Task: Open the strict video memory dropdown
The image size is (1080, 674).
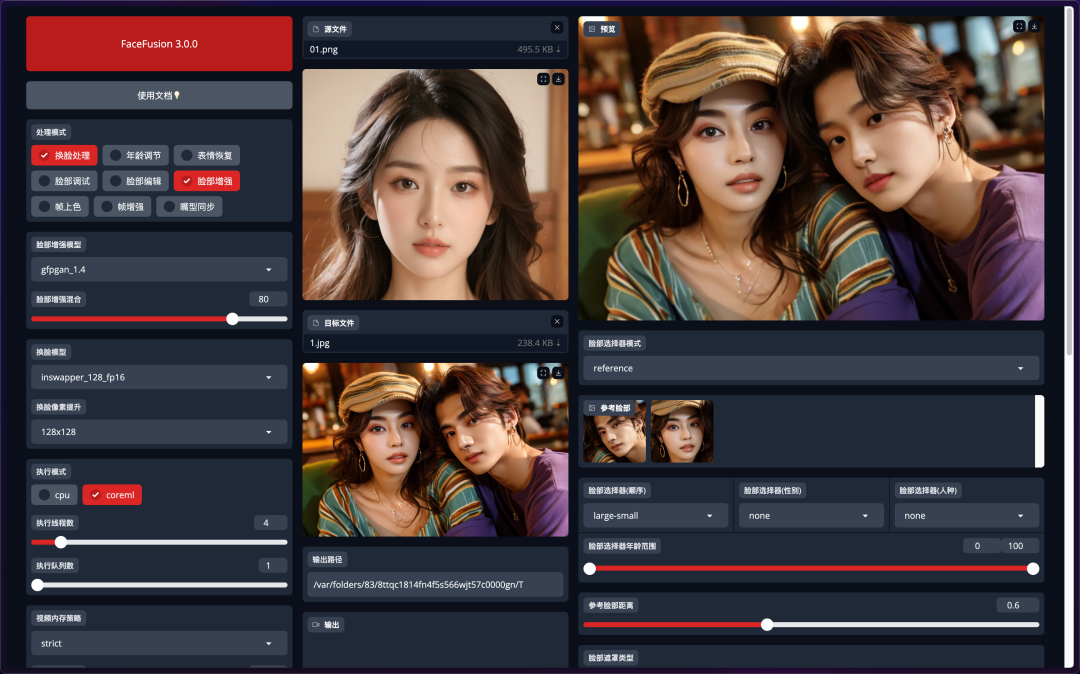Action: pos(159,644)
